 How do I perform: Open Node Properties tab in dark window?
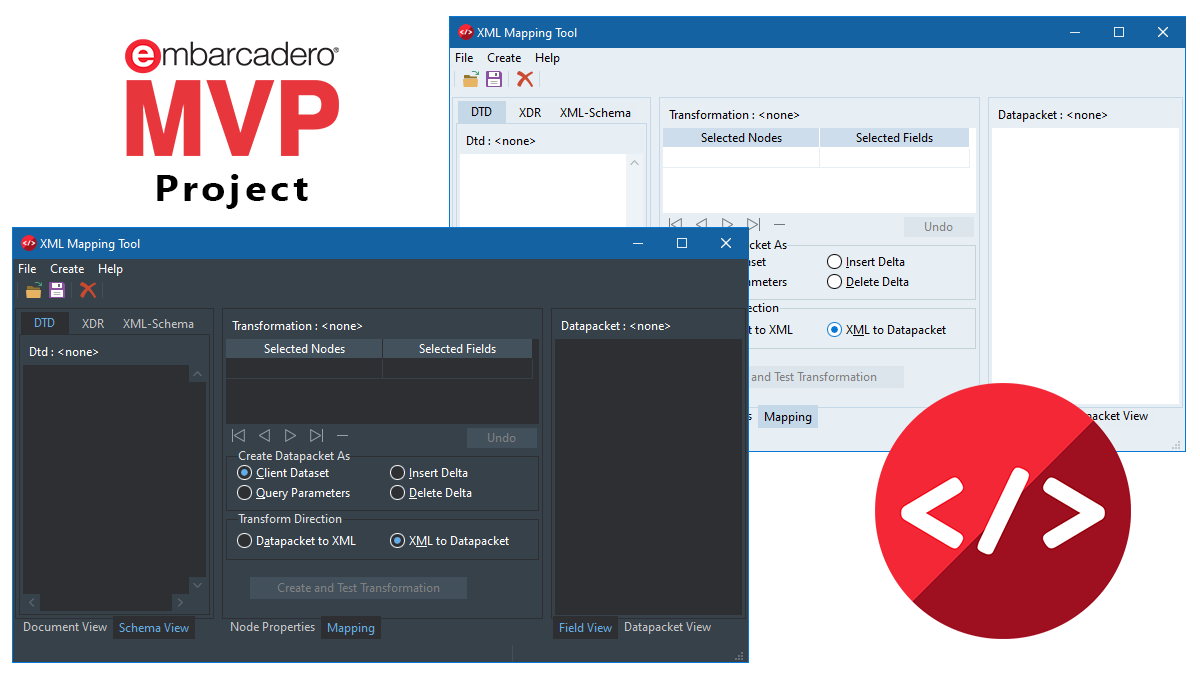tap(272, 627)
